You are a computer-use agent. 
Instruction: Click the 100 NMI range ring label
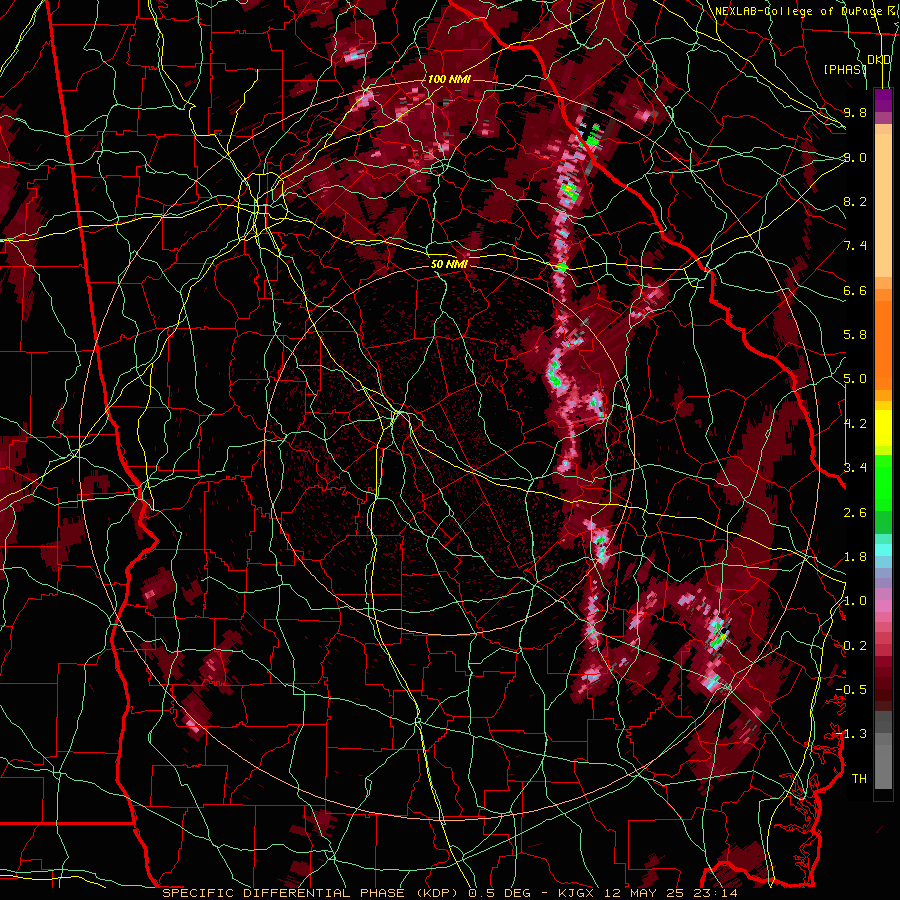pyautogui.click(x=449, y=79)
